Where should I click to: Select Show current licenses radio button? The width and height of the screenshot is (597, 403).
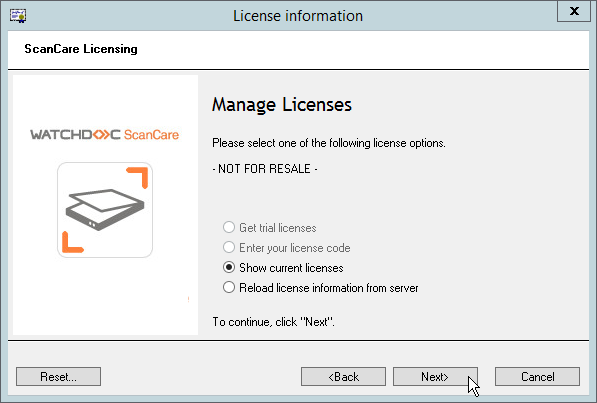pyautogui.click(x=229, y=267)
